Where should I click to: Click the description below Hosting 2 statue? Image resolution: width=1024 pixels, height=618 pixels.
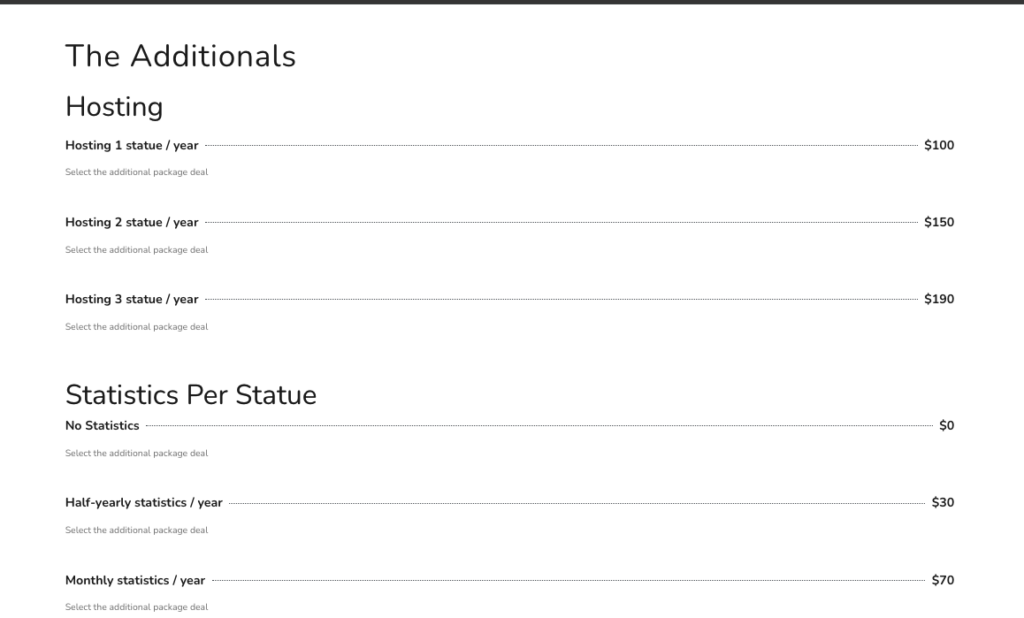(136, 250)
